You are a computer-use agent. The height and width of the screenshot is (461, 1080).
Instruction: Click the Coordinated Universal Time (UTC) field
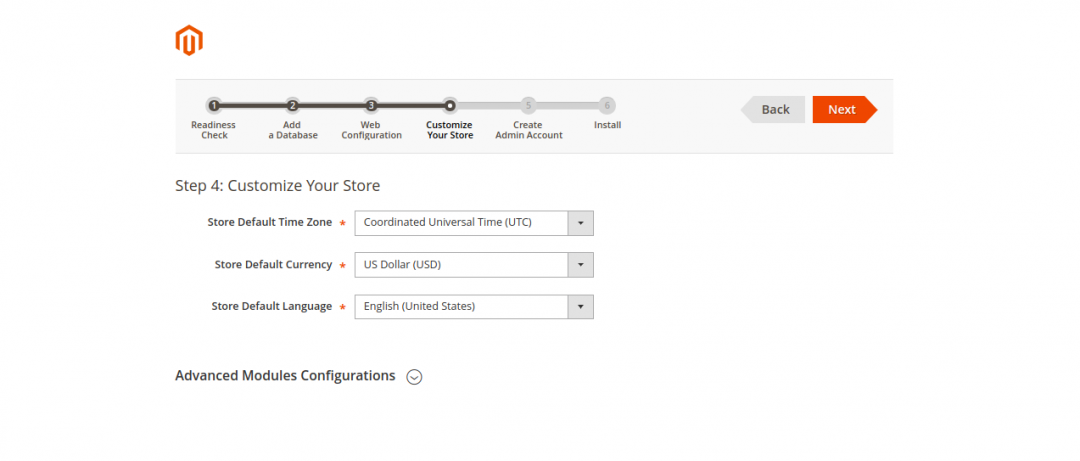(x=461, y=222)
